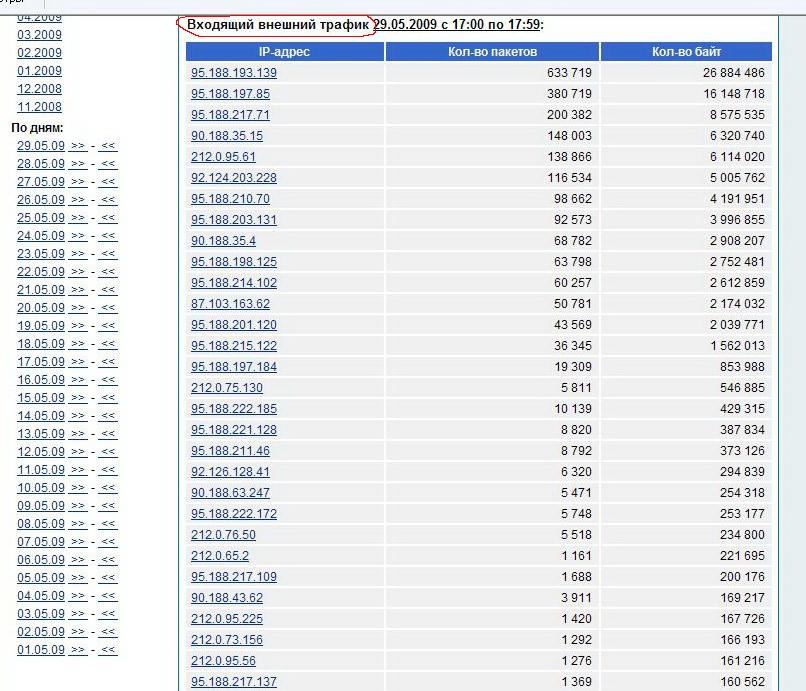Image resolution: width=806 pixels, height=691 pixels.
Task: Open IP address 95.188.197.184 link
Action: pos(233,367)
